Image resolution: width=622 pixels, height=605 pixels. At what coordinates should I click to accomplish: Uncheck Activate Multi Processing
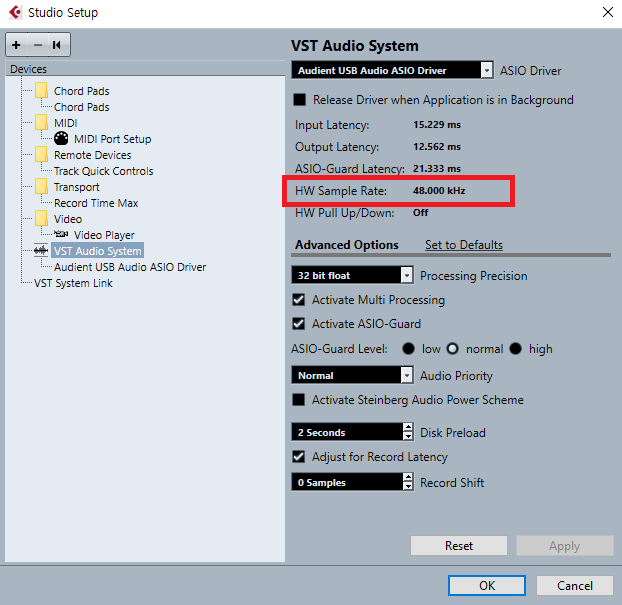pos(299,300)
